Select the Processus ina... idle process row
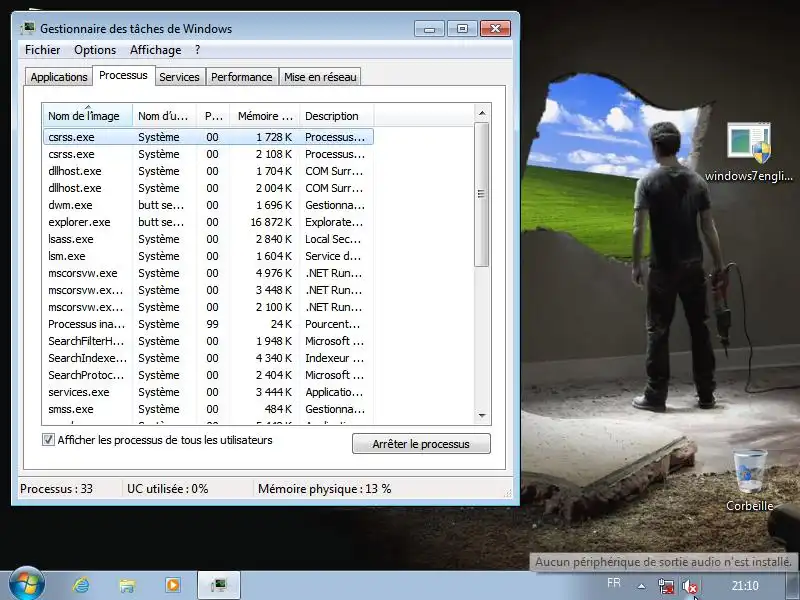 point(208,324)
